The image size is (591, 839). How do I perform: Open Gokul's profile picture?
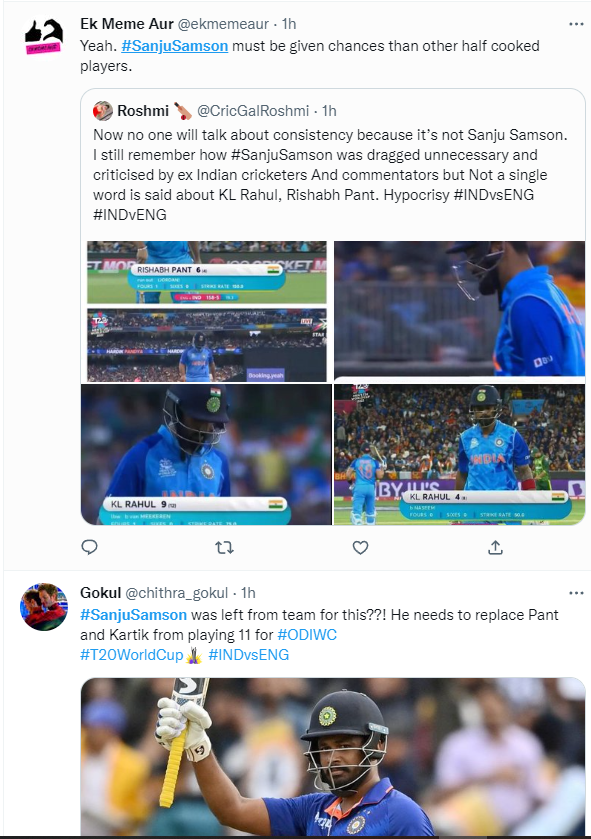coord(44,607)
